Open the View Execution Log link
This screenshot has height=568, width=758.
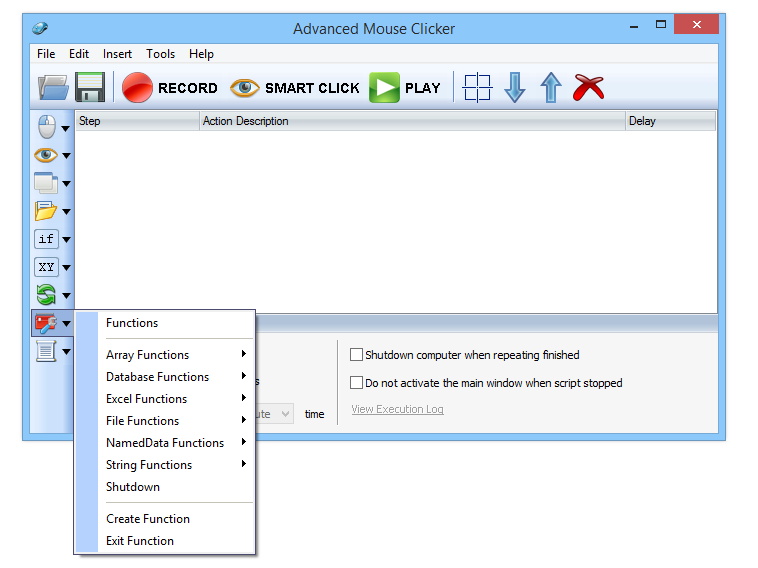point(397,409)
